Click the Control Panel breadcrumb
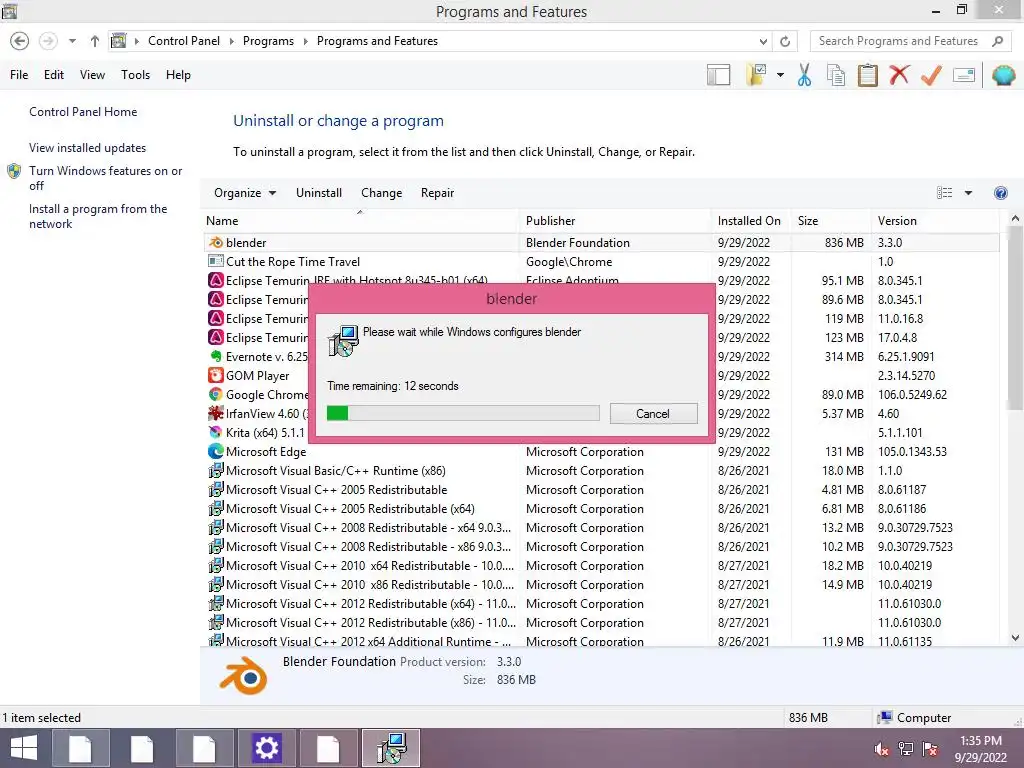The image size is (1024, 768). (x=184, y=41)
